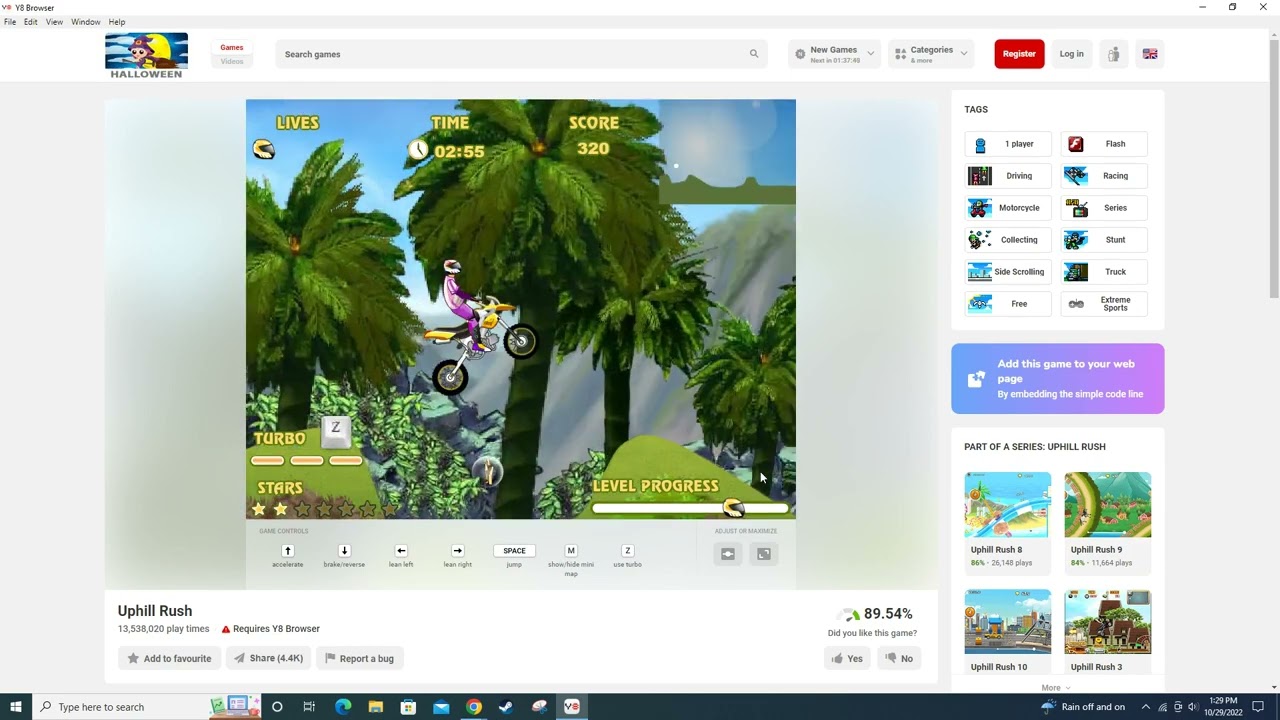The height and width of the screenshot is (720, 1280).
Task: Open language selector with UK flag
Action: [1150, 54]
